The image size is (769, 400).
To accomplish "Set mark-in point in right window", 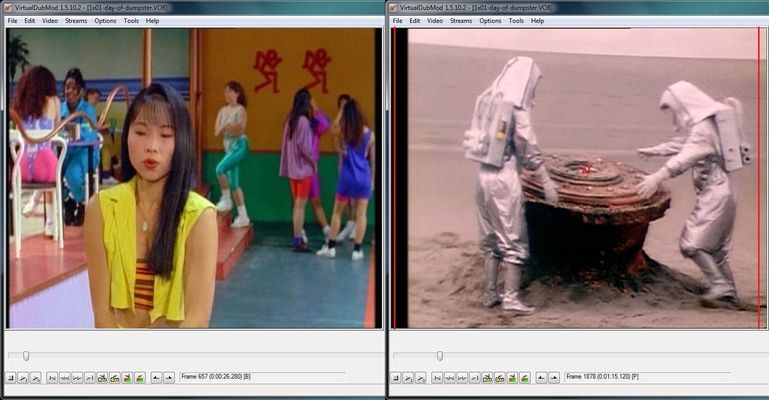I will pyautogui.click(x=541, y=377).
